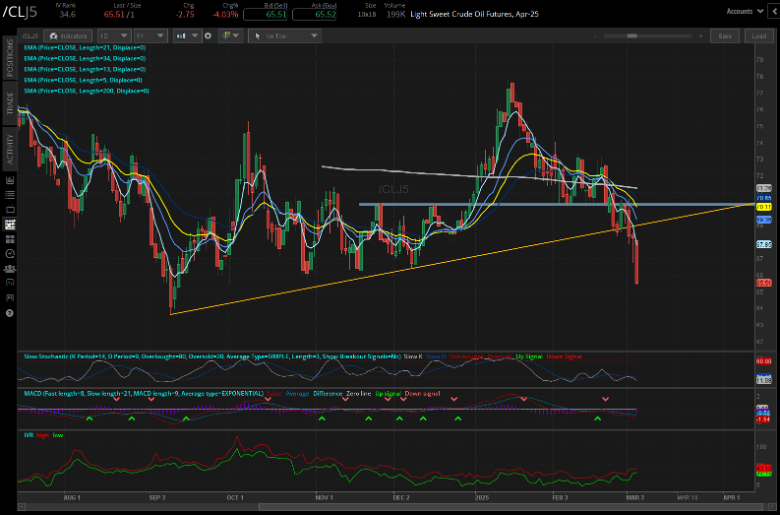Click the IV Rank 34.6 value
Image resolution: width=780 pixels, height=515 pixels.
point(67,14)
